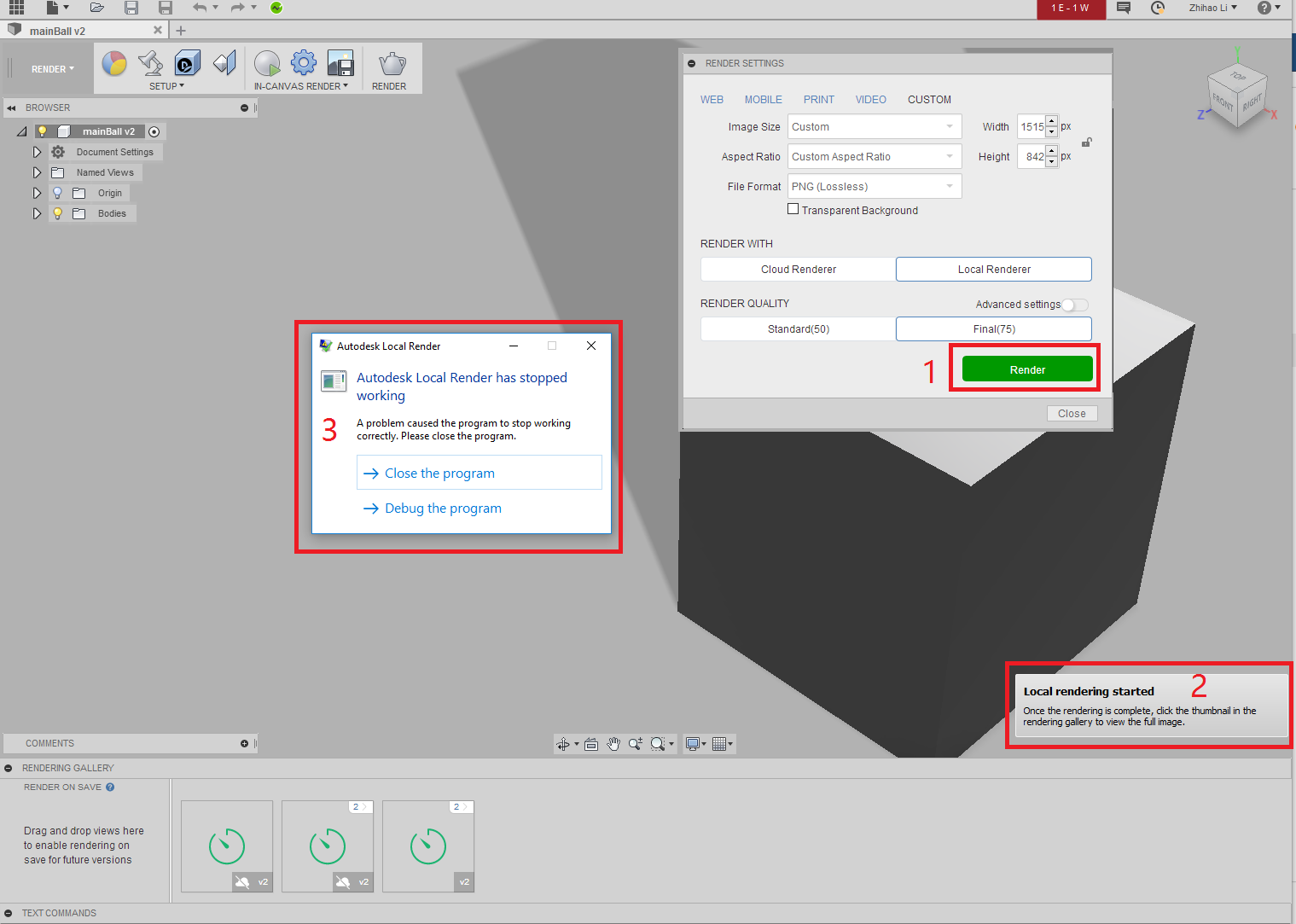The image size is (1296, 924).
Task: Toggle visibility of the Bodies folder lightbulb
Action: (x=56, y=213)
